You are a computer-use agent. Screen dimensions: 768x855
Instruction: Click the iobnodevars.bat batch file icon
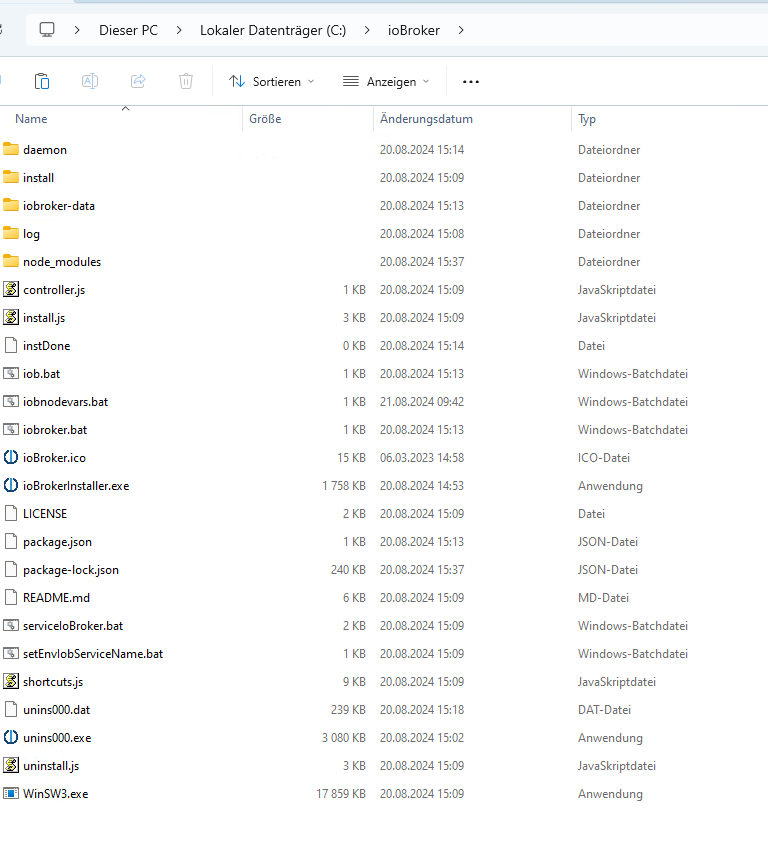click(11, 401)
